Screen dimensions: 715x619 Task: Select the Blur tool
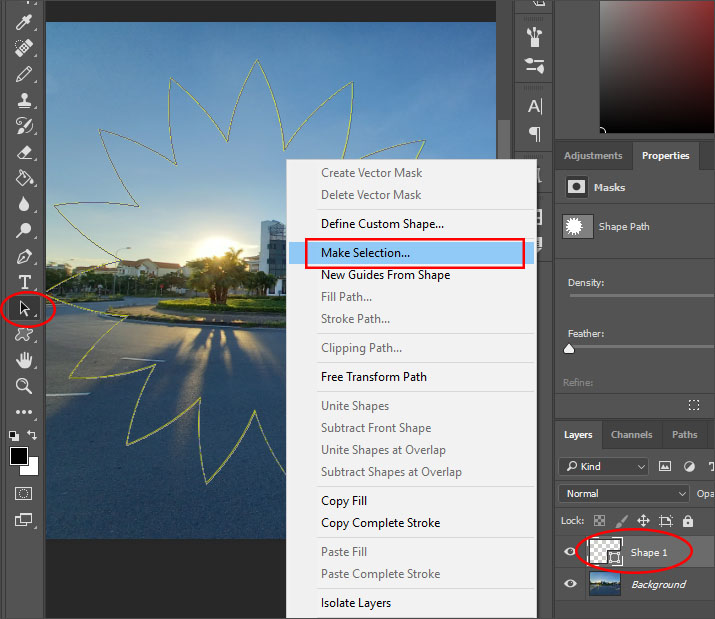pos(24,204)
